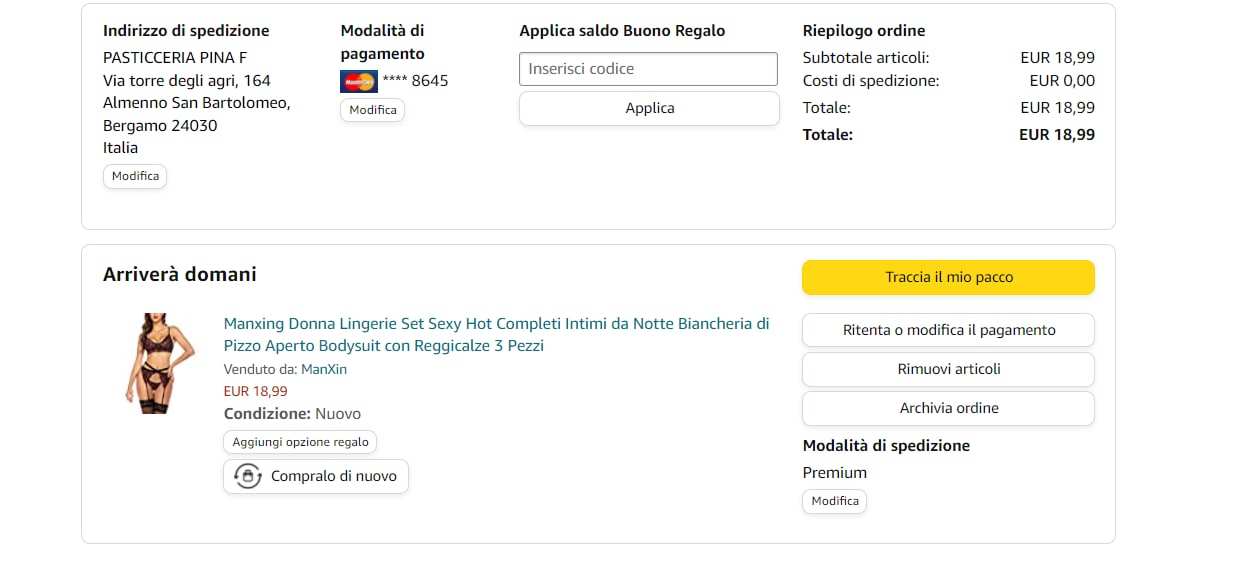Screen dimensions: 1244x564
Task: Click the buy-again circular arrows icon
Action: [x=247, y=476]
